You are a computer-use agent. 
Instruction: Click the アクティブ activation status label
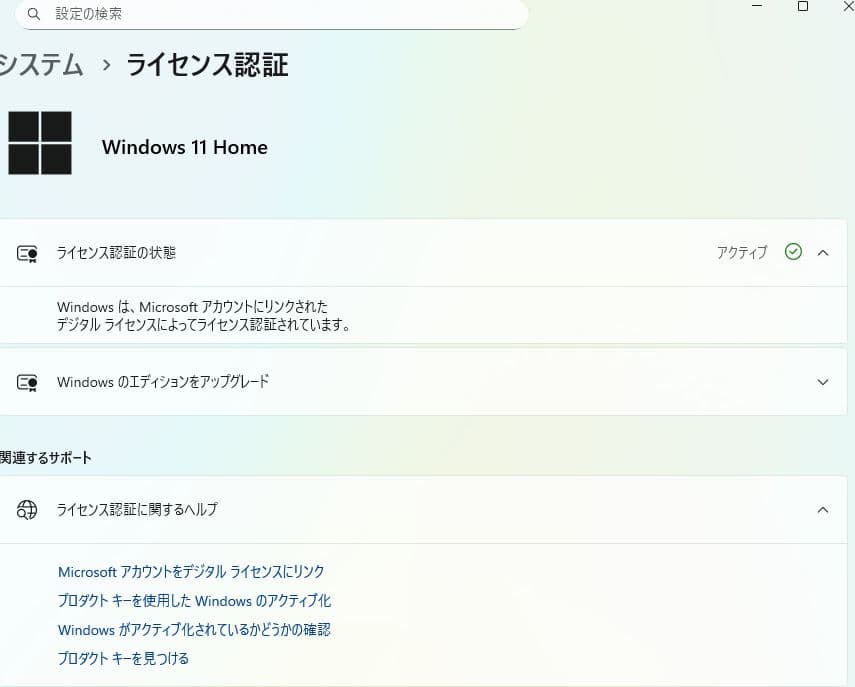click(x=742, y=252)
